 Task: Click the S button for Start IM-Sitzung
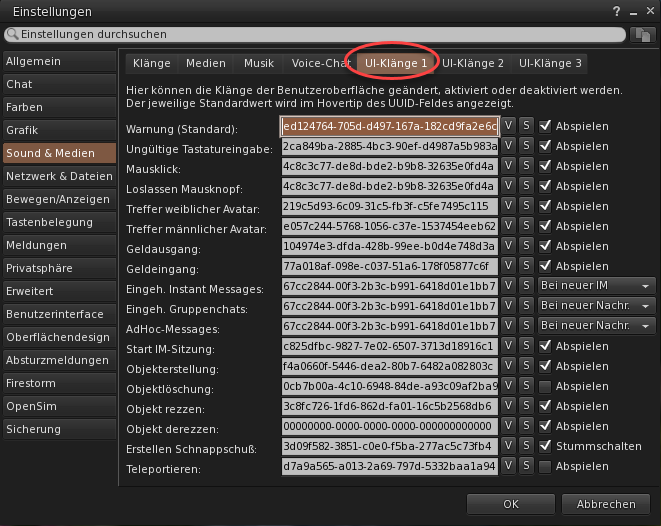(526, 347)
